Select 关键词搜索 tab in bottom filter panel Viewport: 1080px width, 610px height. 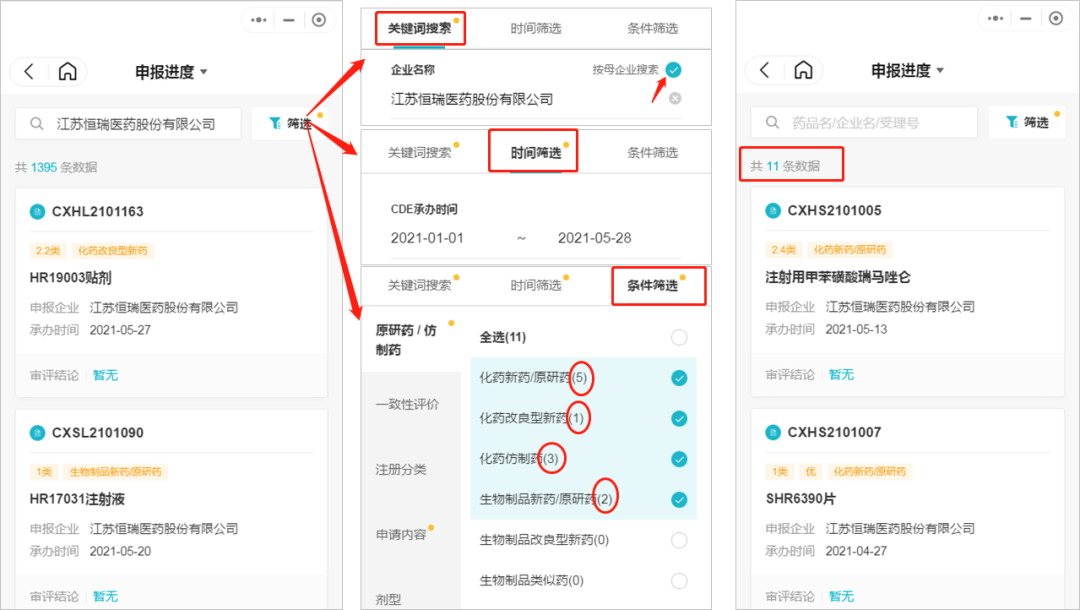(419, 285)
